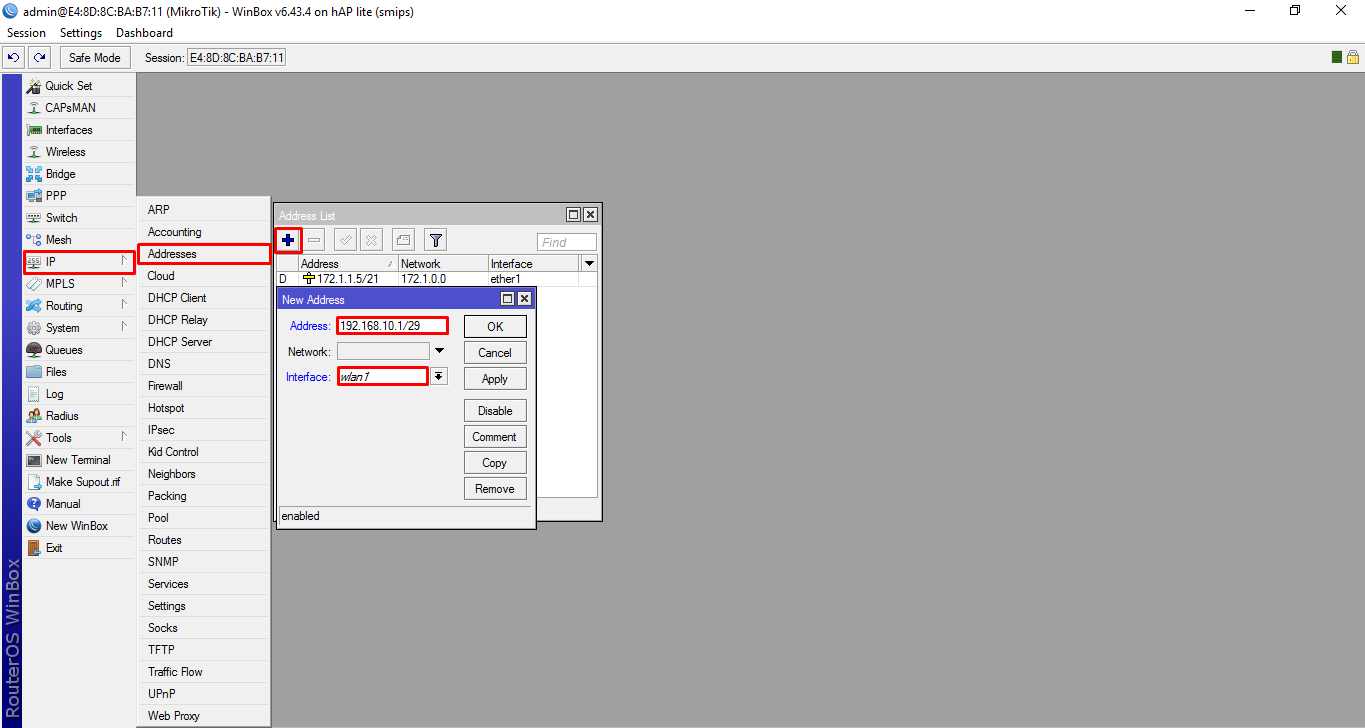Select Addresses in IP submenu

coord(204,254)
